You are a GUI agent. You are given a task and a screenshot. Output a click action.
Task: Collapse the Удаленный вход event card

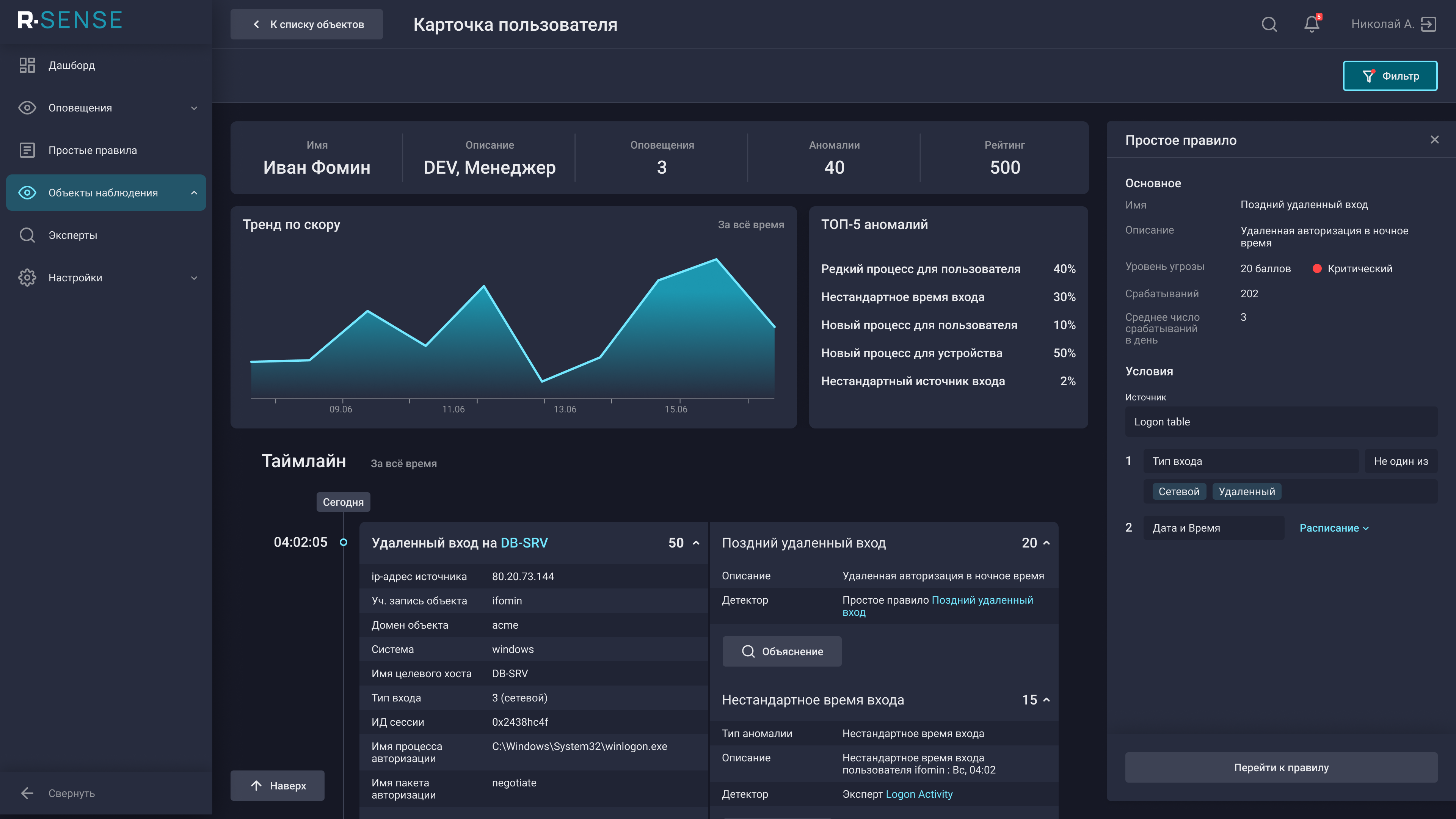696,543
